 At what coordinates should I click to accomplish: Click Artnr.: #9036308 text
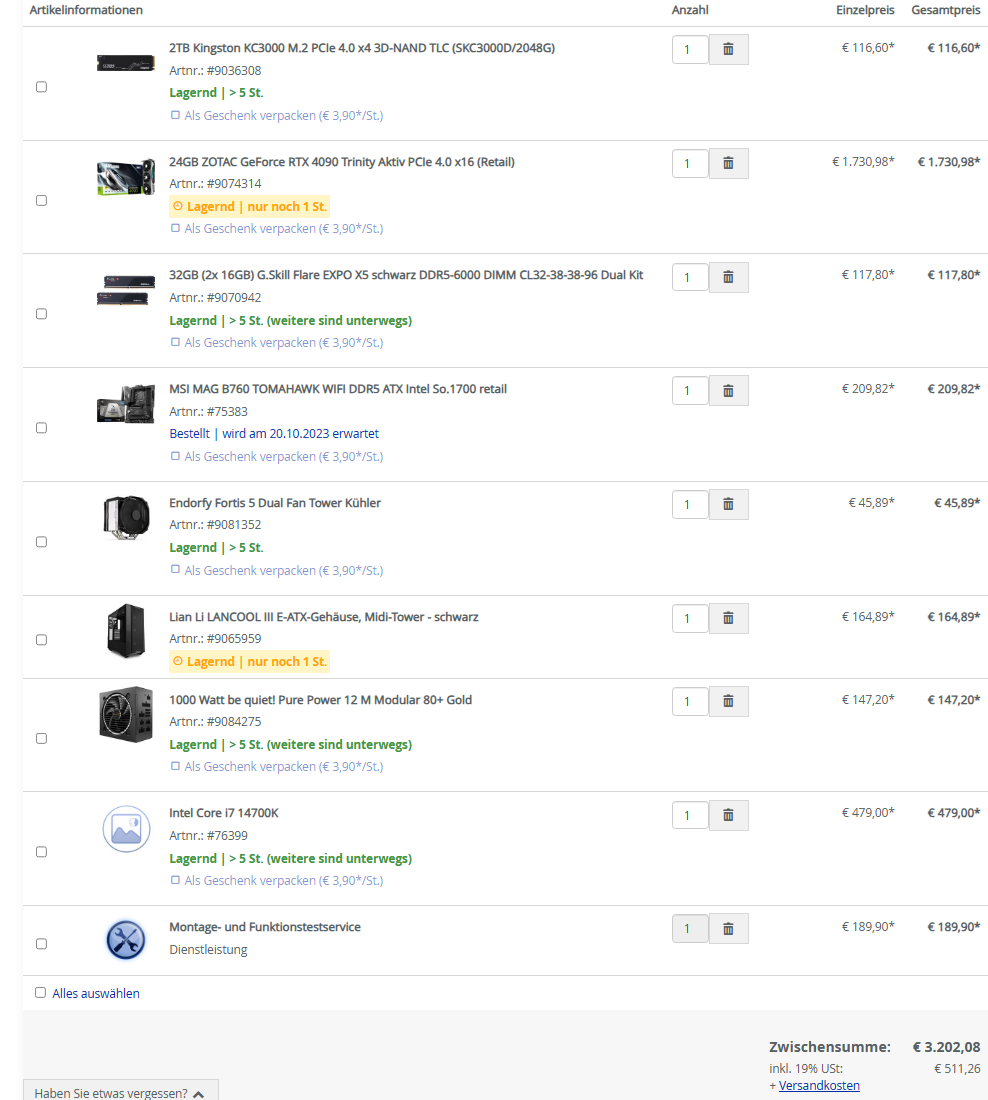click(x=215, y=70)
